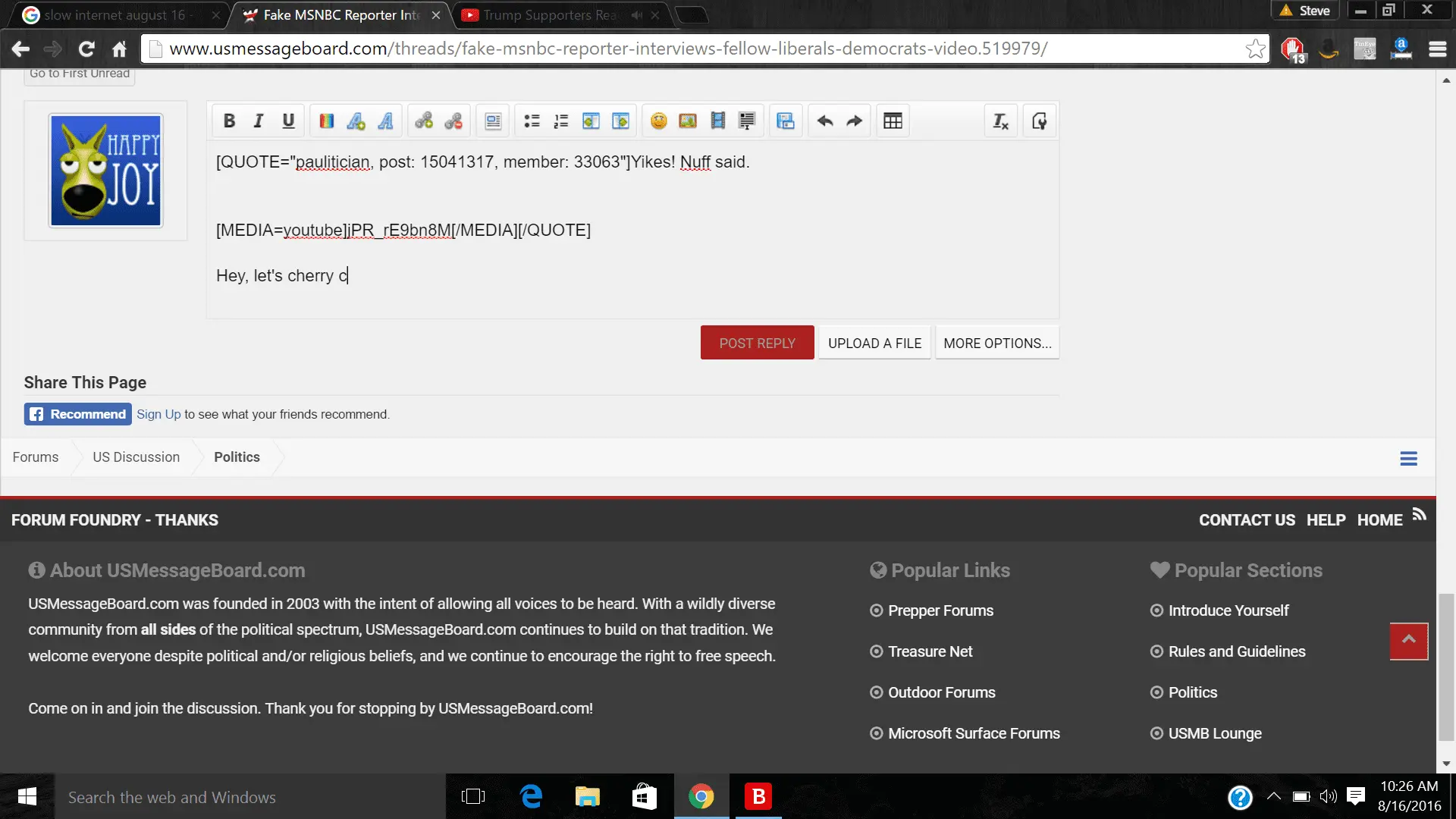Toggle bold formatting in editor toolbar
The height and width of the screenshot is (819, 1456).
tap(229, 121)
